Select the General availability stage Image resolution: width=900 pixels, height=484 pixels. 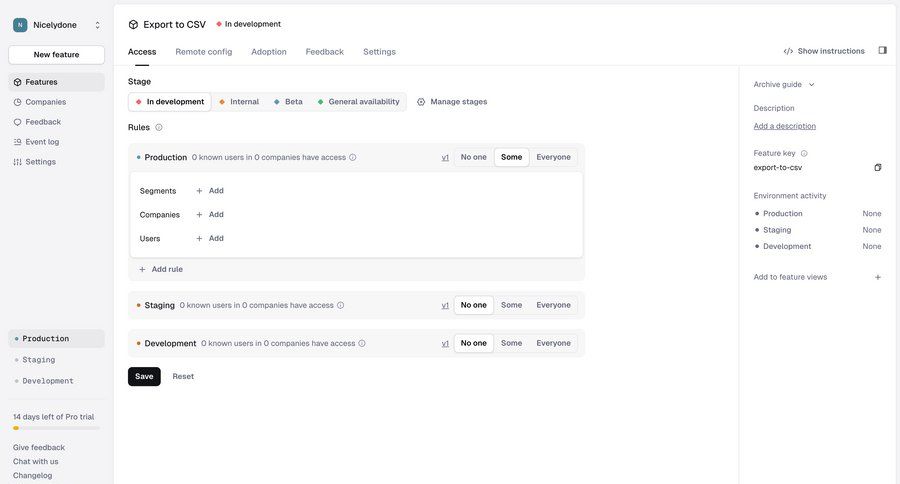pyautogui.click(x=359, y=102)
